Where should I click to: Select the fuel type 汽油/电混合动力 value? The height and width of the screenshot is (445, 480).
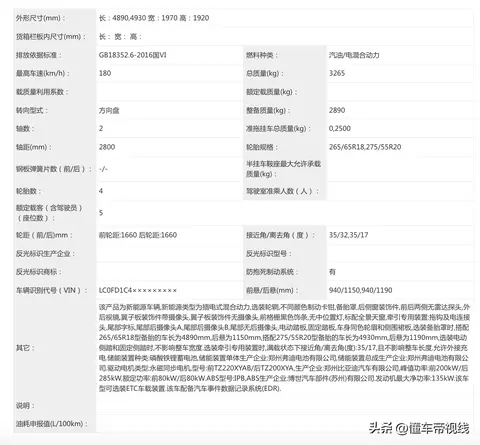(354, 55)
